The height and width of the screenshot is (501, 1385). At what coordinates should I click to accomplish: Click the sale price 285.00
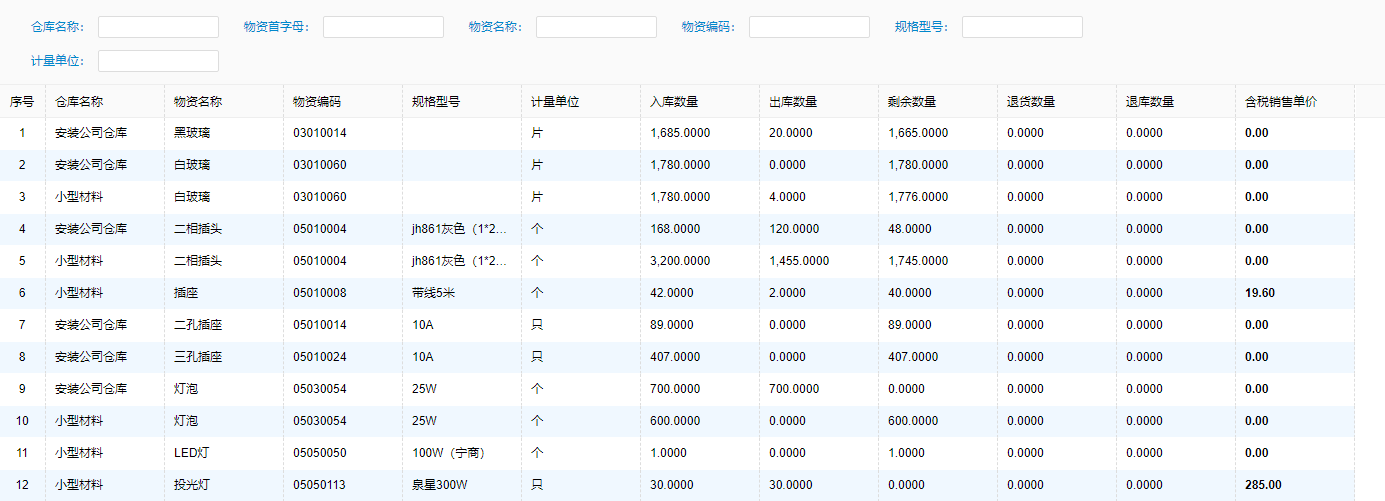pos(1263,485)
